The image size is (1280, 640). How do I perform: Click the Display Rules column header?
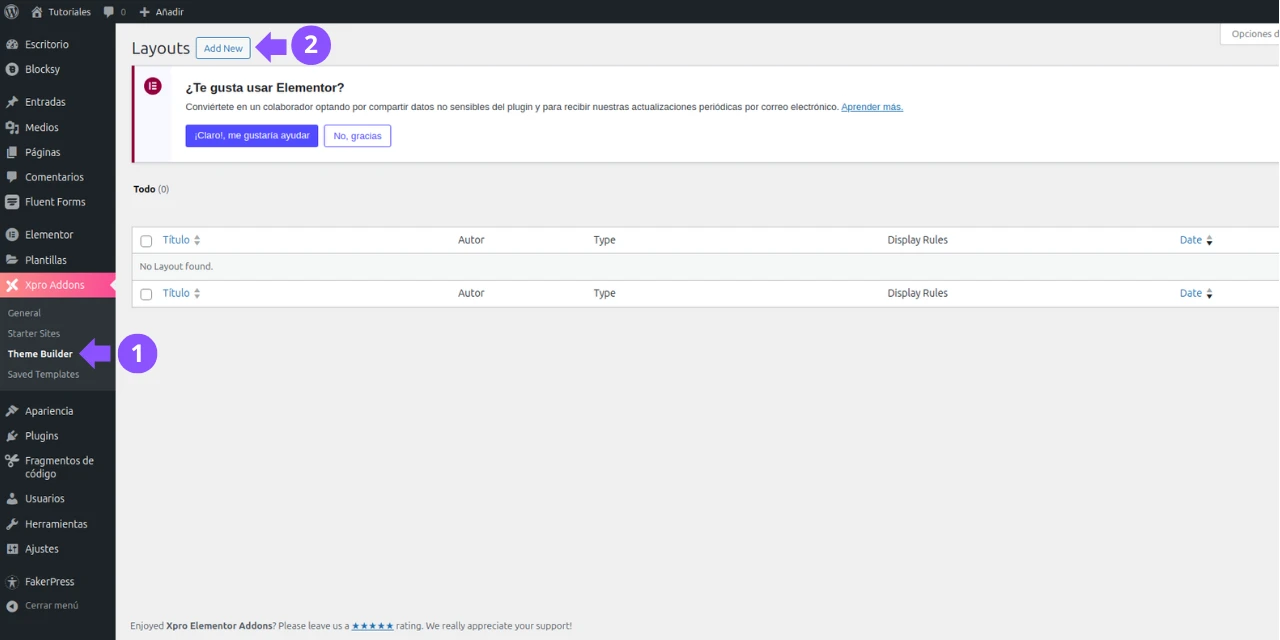pos(917,240)
